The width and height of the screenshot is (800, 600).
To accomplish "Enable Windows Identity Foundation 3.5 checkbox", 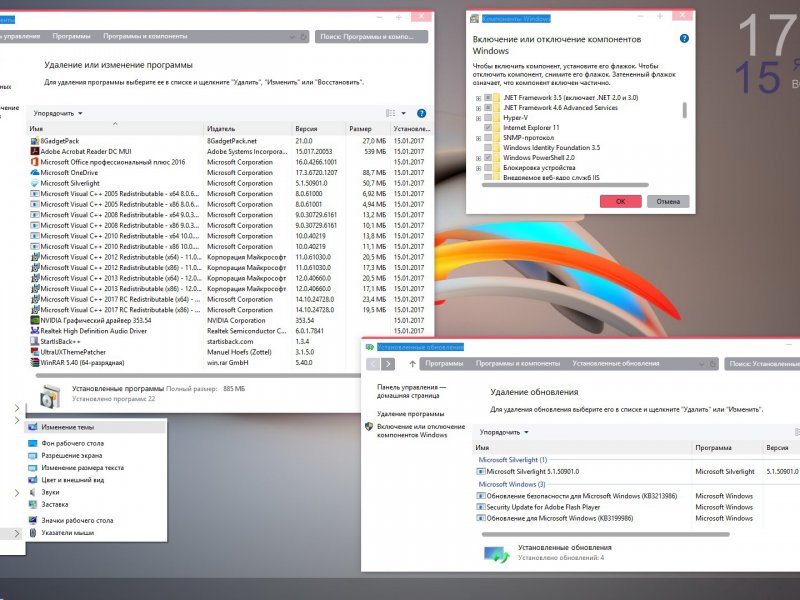I will 488,148.
